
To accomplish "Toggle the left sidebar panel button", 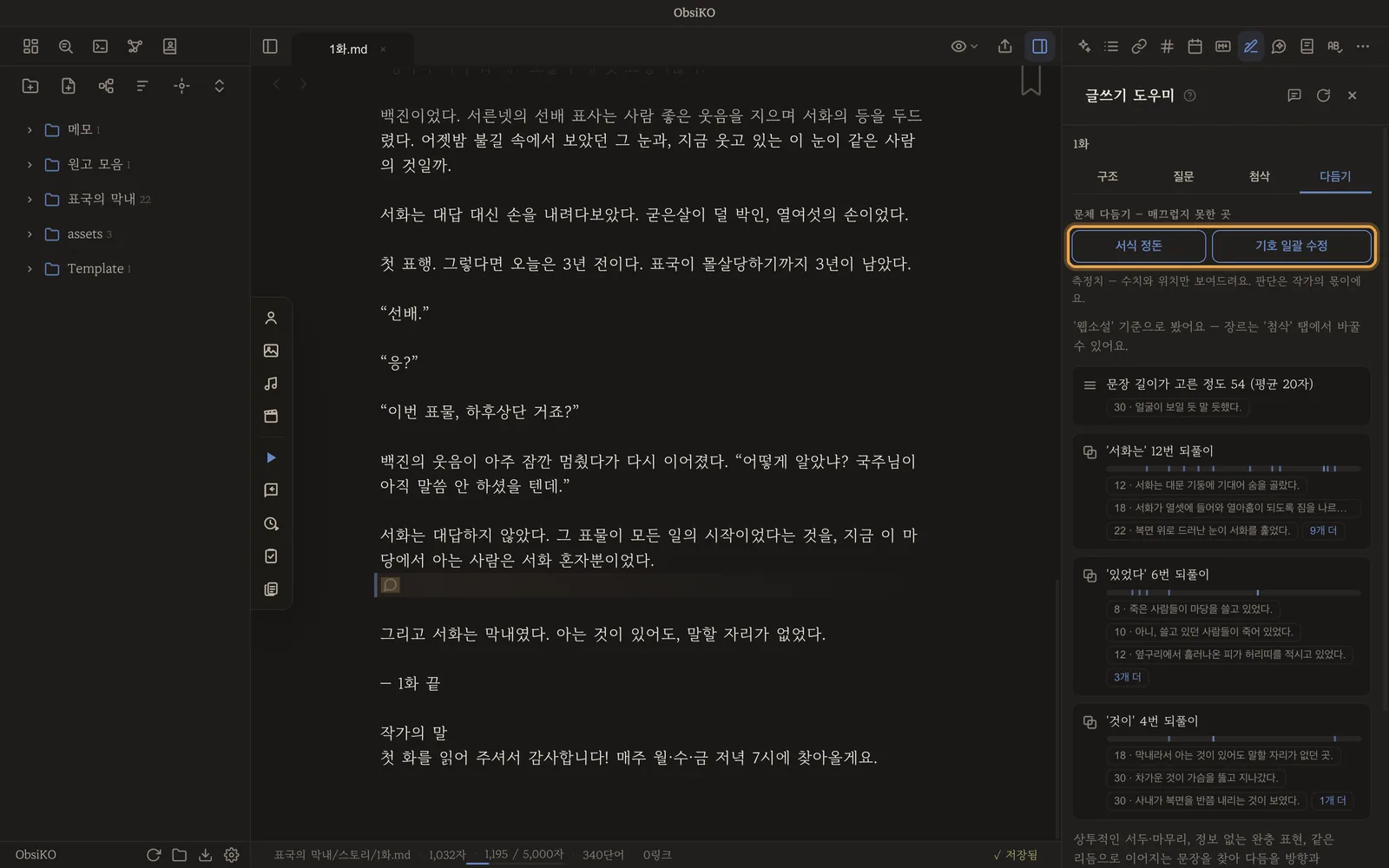I will pyautogui.click(x=270, y=47).
